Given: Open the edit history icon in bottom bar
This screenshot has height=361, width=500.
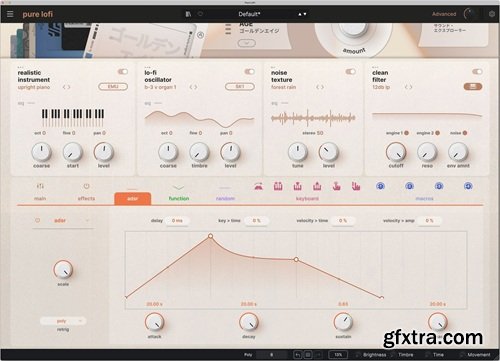Looking at the screenshot, I should tap(308, 355).
